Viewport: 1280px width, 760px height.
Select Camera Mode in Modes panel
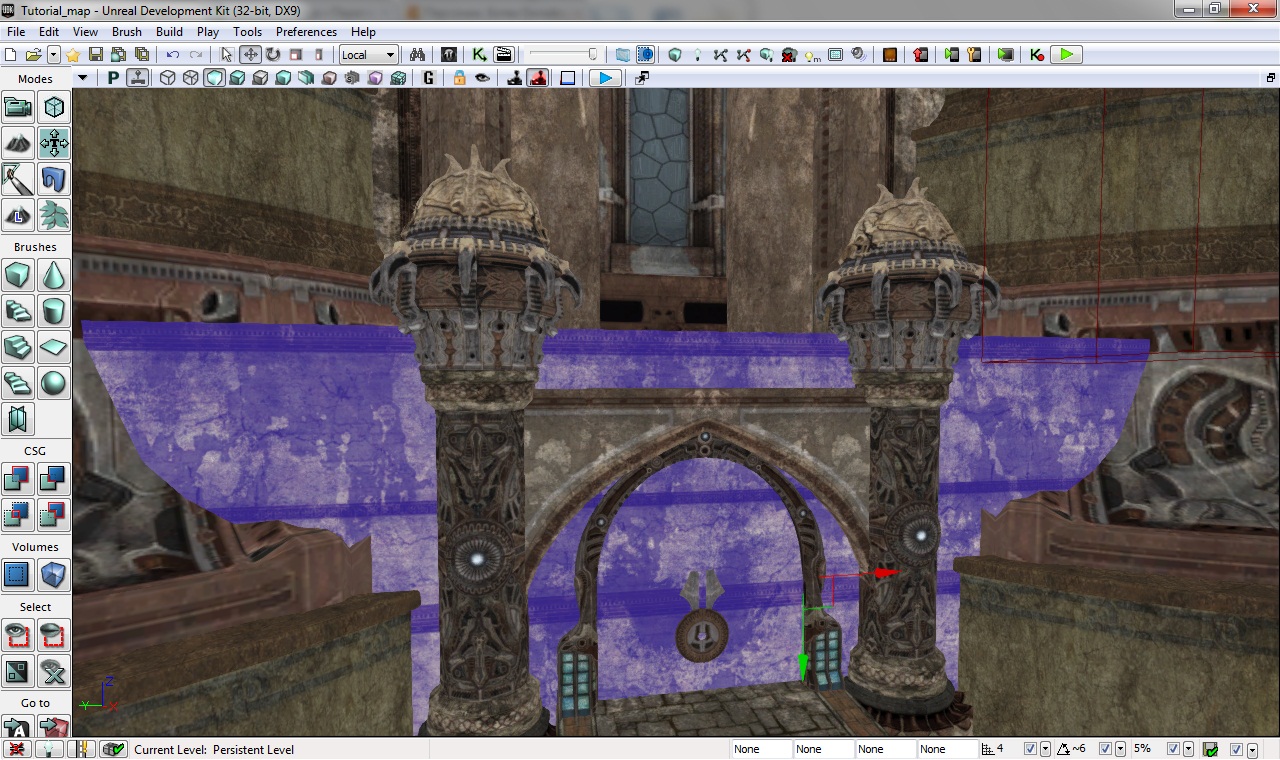[19, 107]
